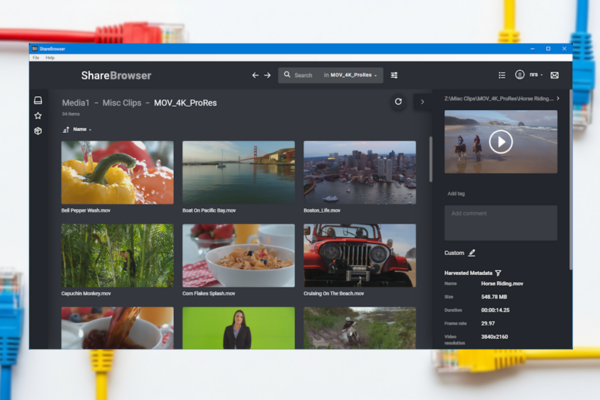Filter Harvested Metadata with funnel icon

[498, 272]
